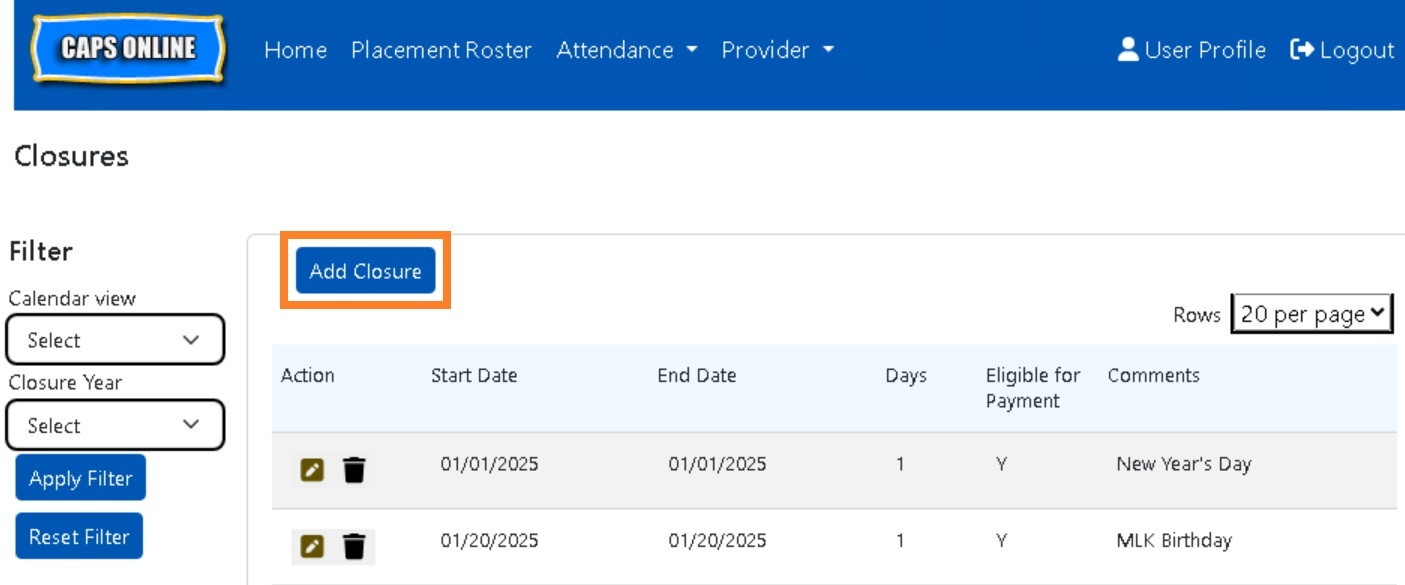Viewport: 1405px width, 585px height.
Task: Edit the New Year's Day closure
Action: [313, 469]
